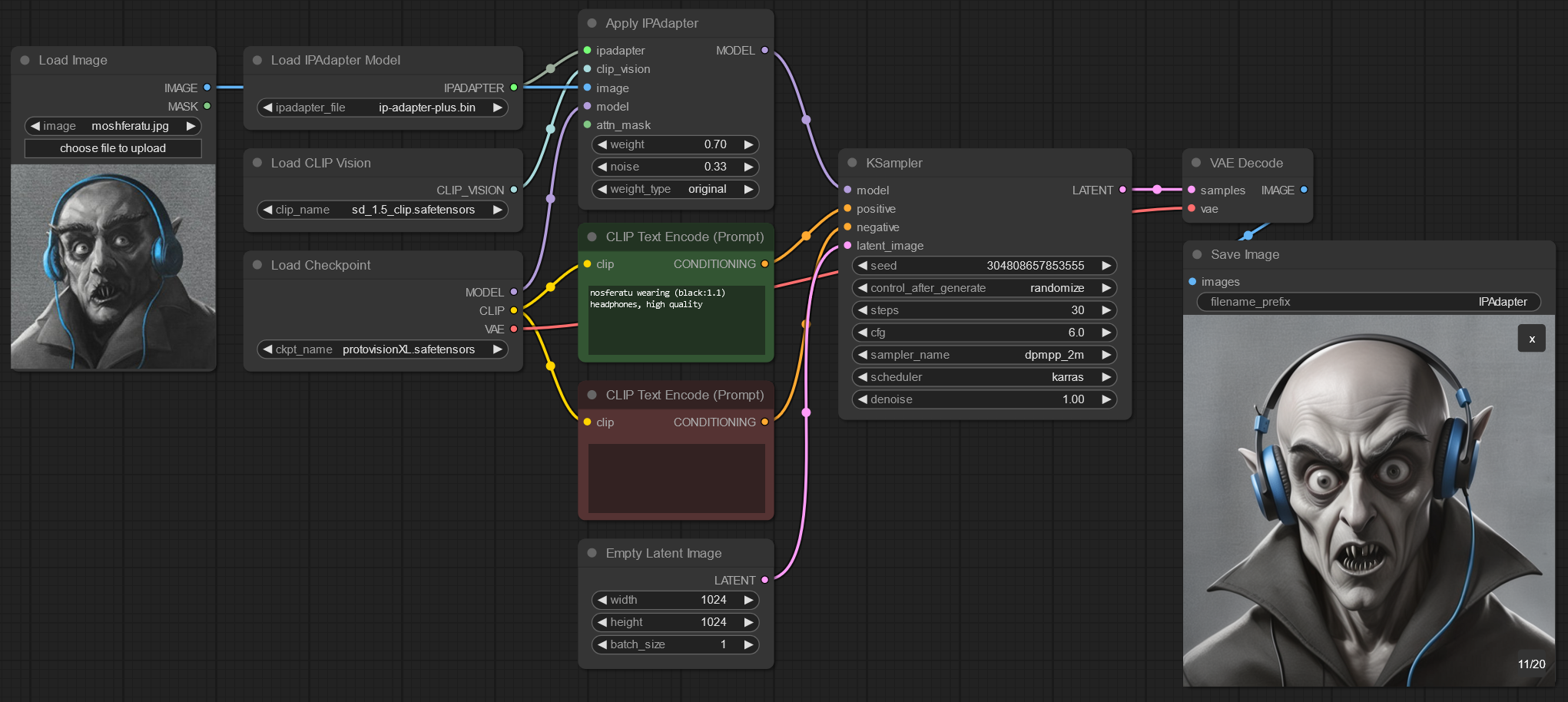Image resolution: width=1568 pixels, height=702 pixels.
Task: Decrease cfg value with left arrow
Action: [x=863, y=333]
